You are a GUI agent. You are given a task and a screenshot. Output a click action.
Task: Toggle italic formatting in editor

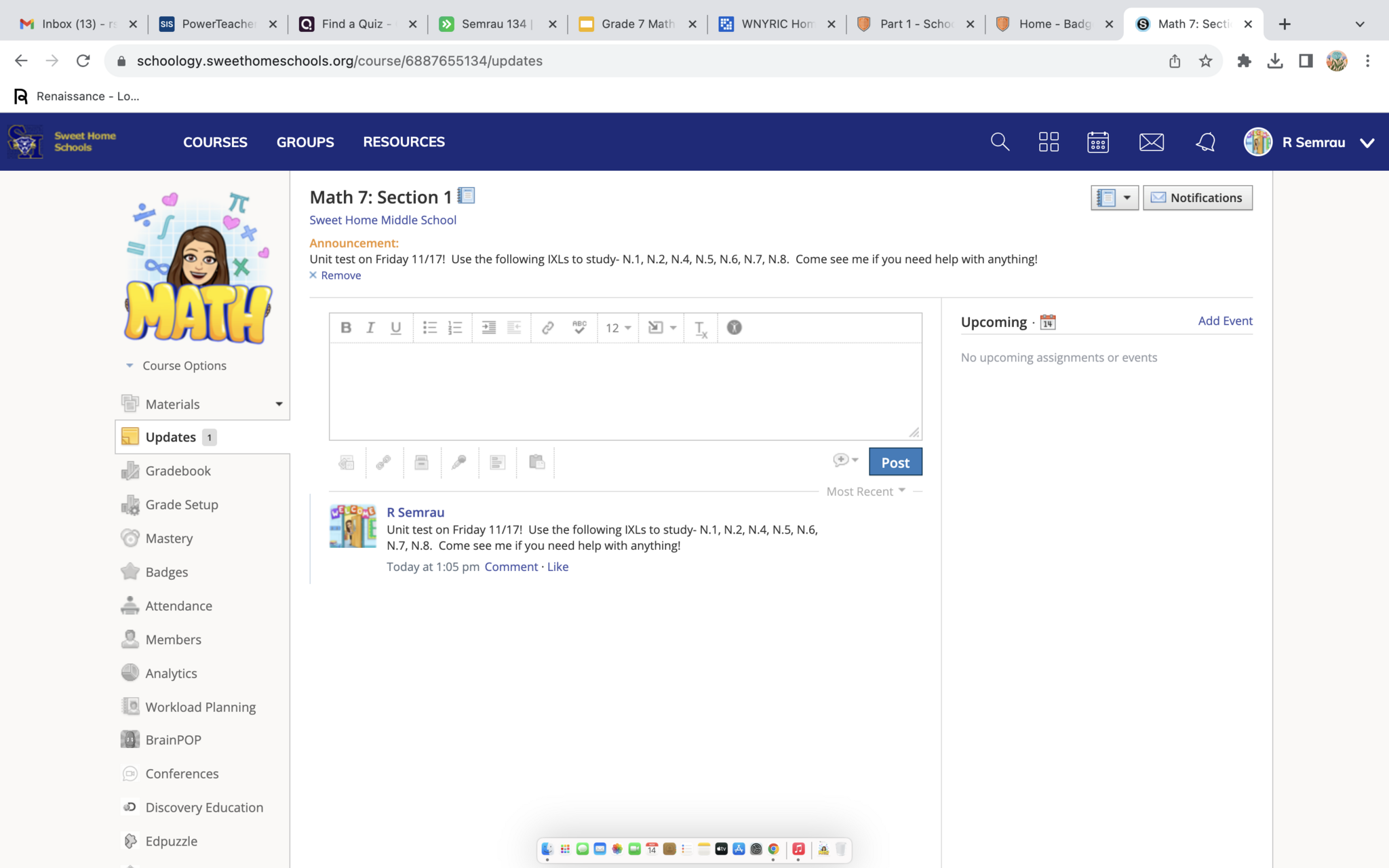tap(370, 328)
